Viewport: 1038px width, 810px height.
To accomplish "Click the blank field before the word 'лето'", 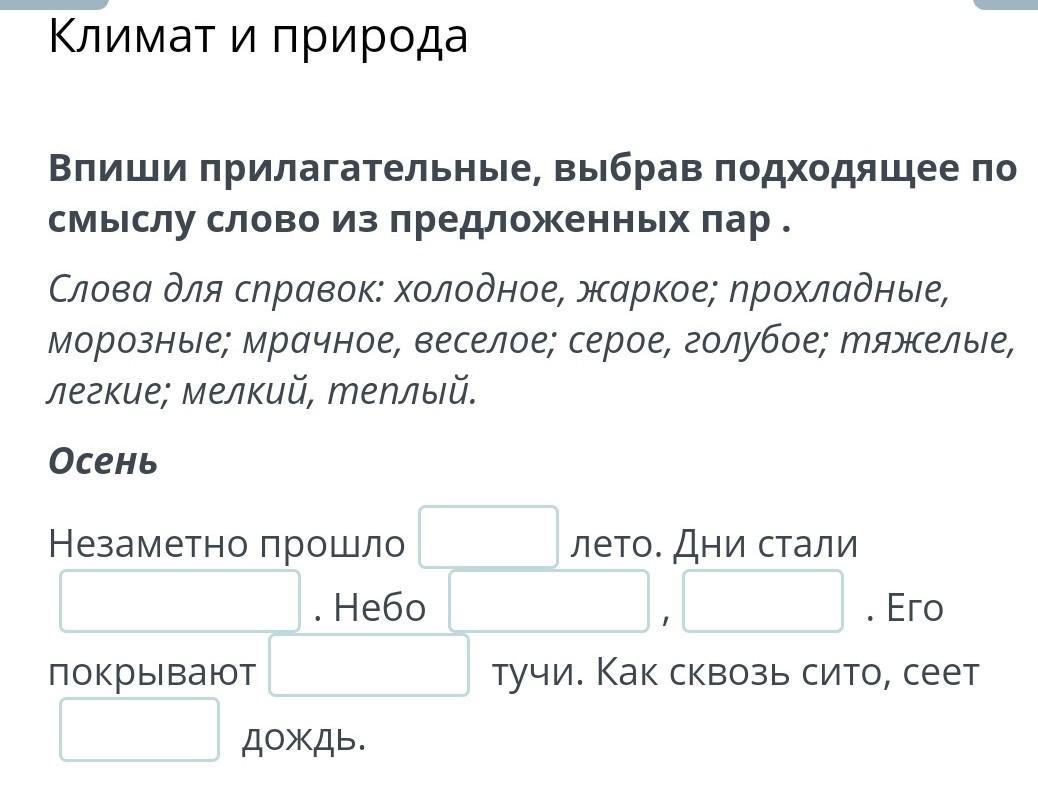I will 489,537.
